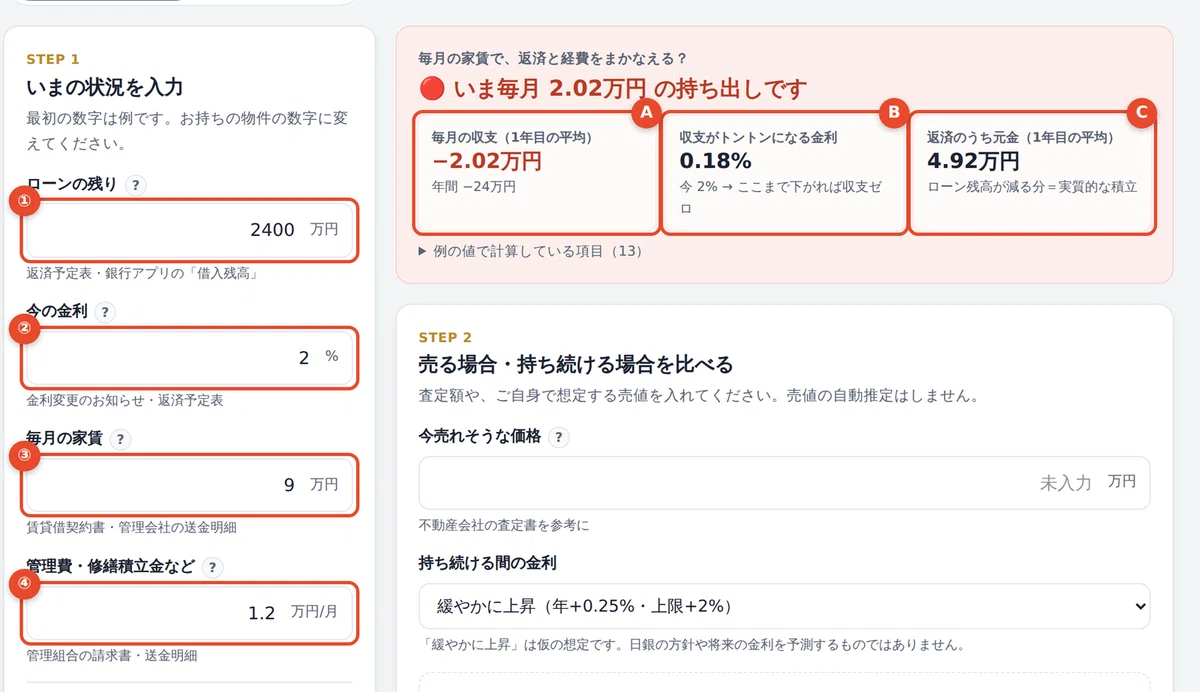Click the hint 返済予定表・銀行アプリの「借入残高」
1200x692 pixels.
pyautogui.click(x=143, y=273)
